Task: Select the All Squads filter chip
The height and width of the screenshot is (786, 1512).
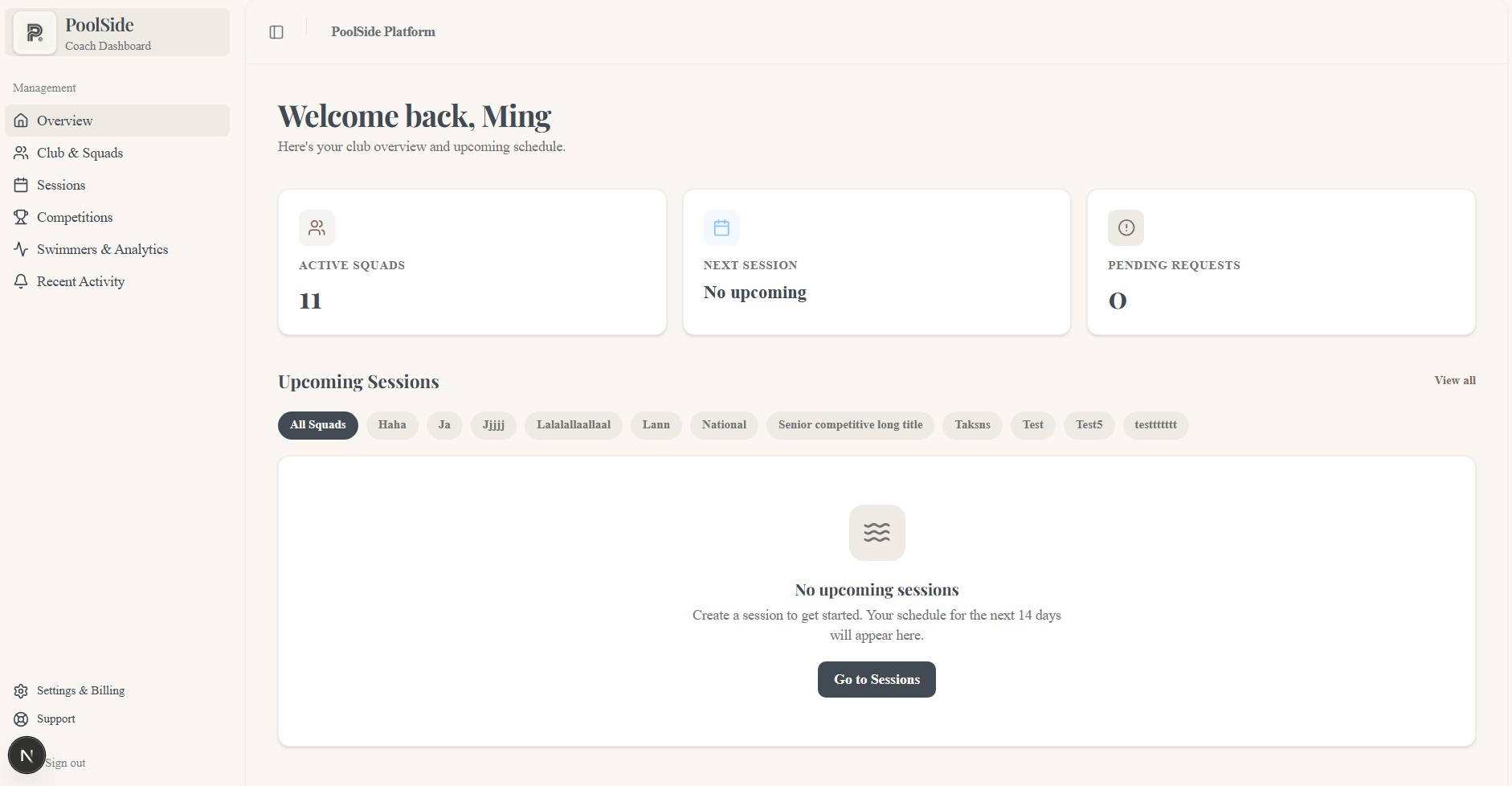Action: (x=318, y=425)
